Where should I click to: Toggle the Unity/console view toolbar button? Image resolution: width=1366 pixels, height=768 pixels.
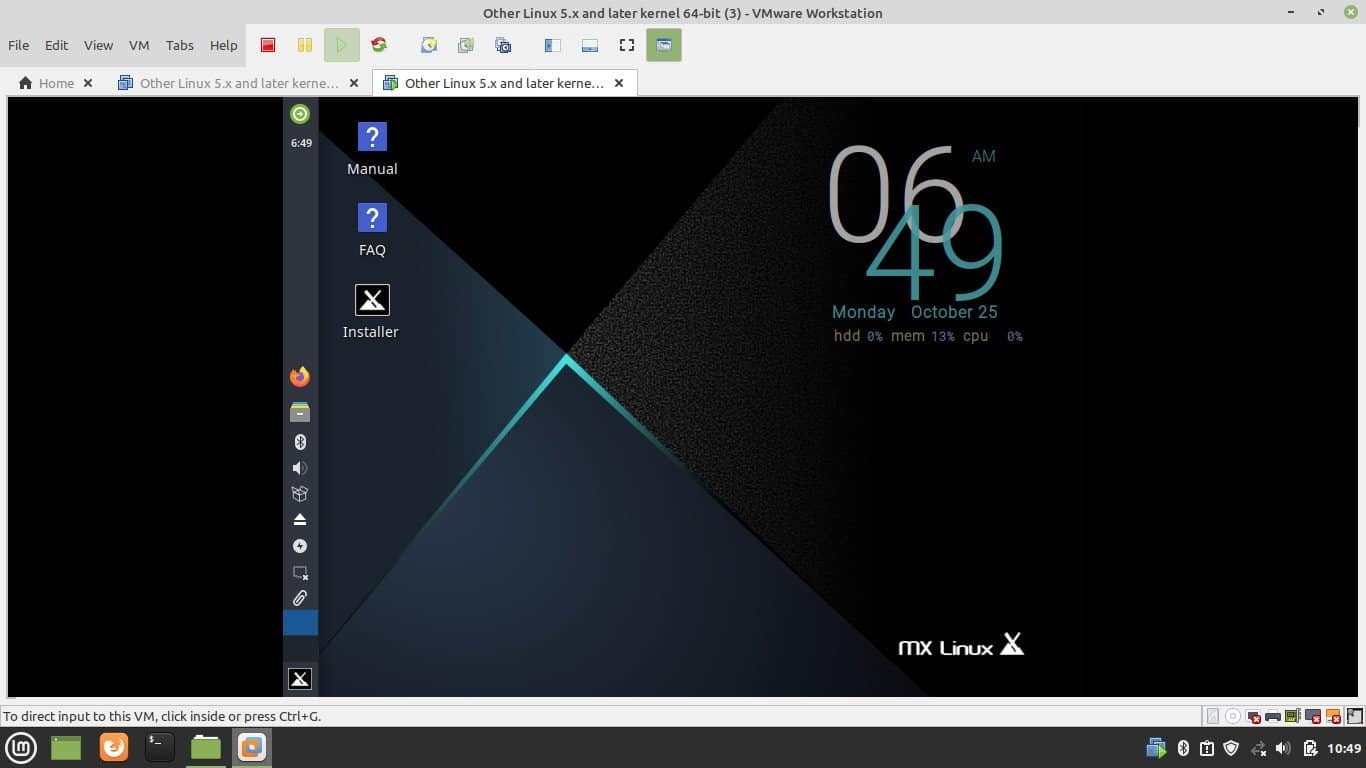click(x=664, y=45)
